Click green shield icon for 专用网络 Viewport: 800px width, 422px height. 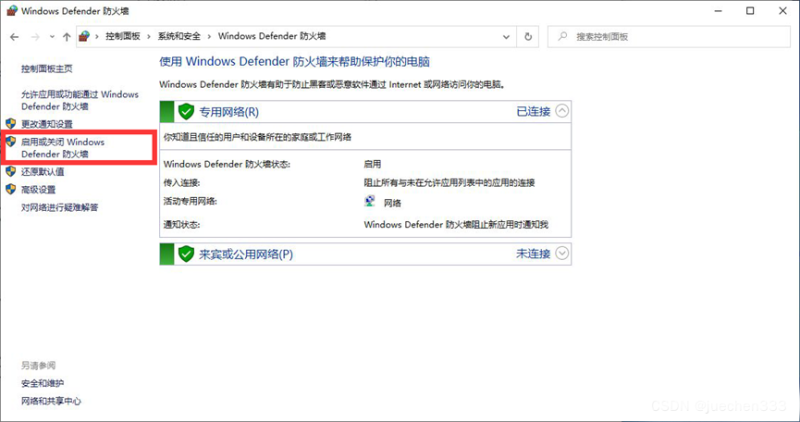click(186, 111)
